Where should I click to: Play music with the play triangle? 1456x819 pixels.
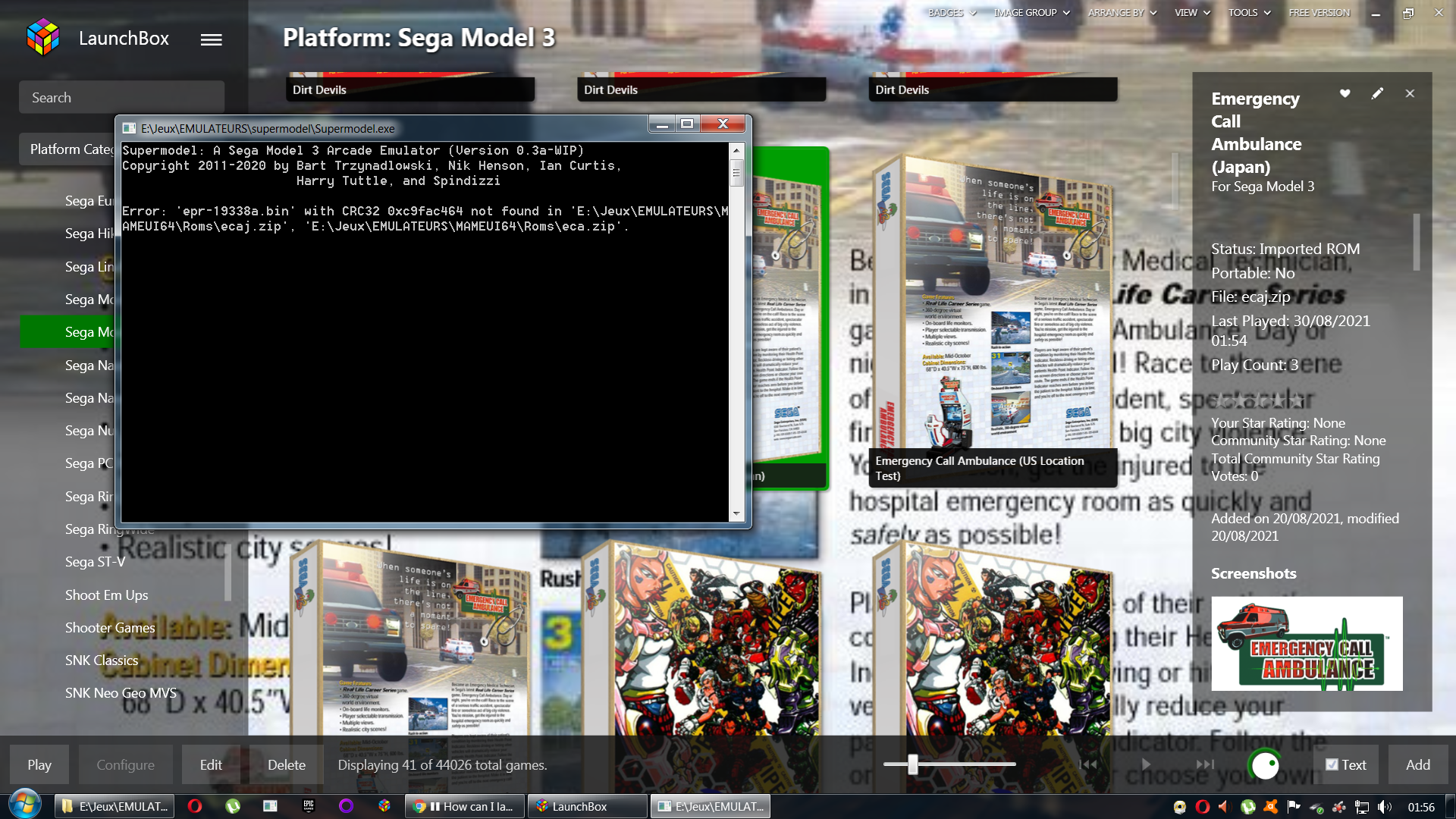pyautogui.click(x=1146, y=764)
